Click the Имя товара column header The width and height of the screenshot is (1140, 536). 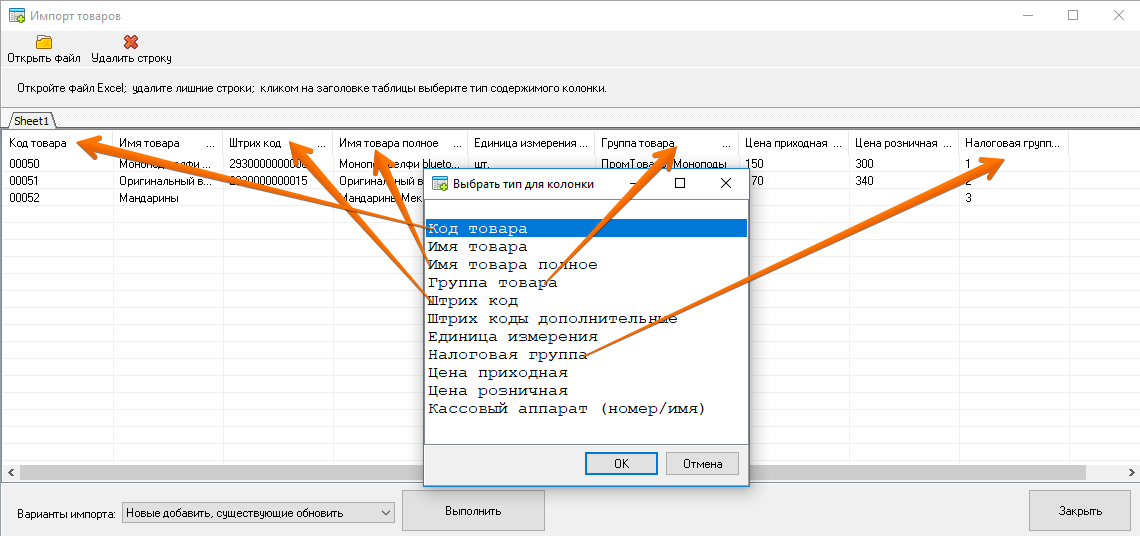pyautogui.click(x=168, y=143)
